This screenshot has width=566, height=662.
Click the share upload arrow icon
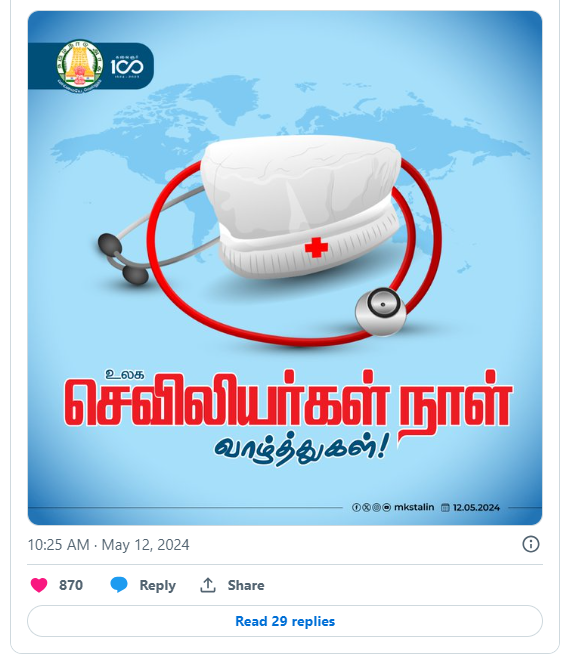208,585
